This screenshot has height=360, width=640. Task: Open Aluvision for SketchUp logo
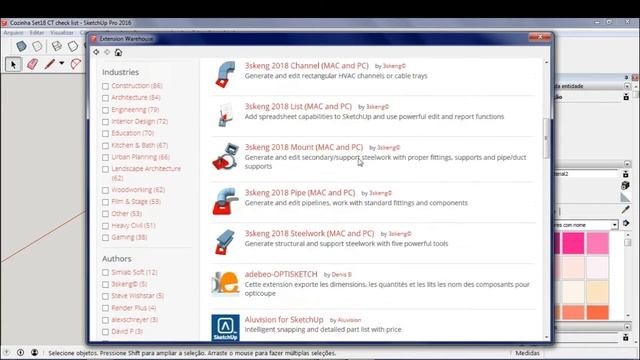click(225, 328)
